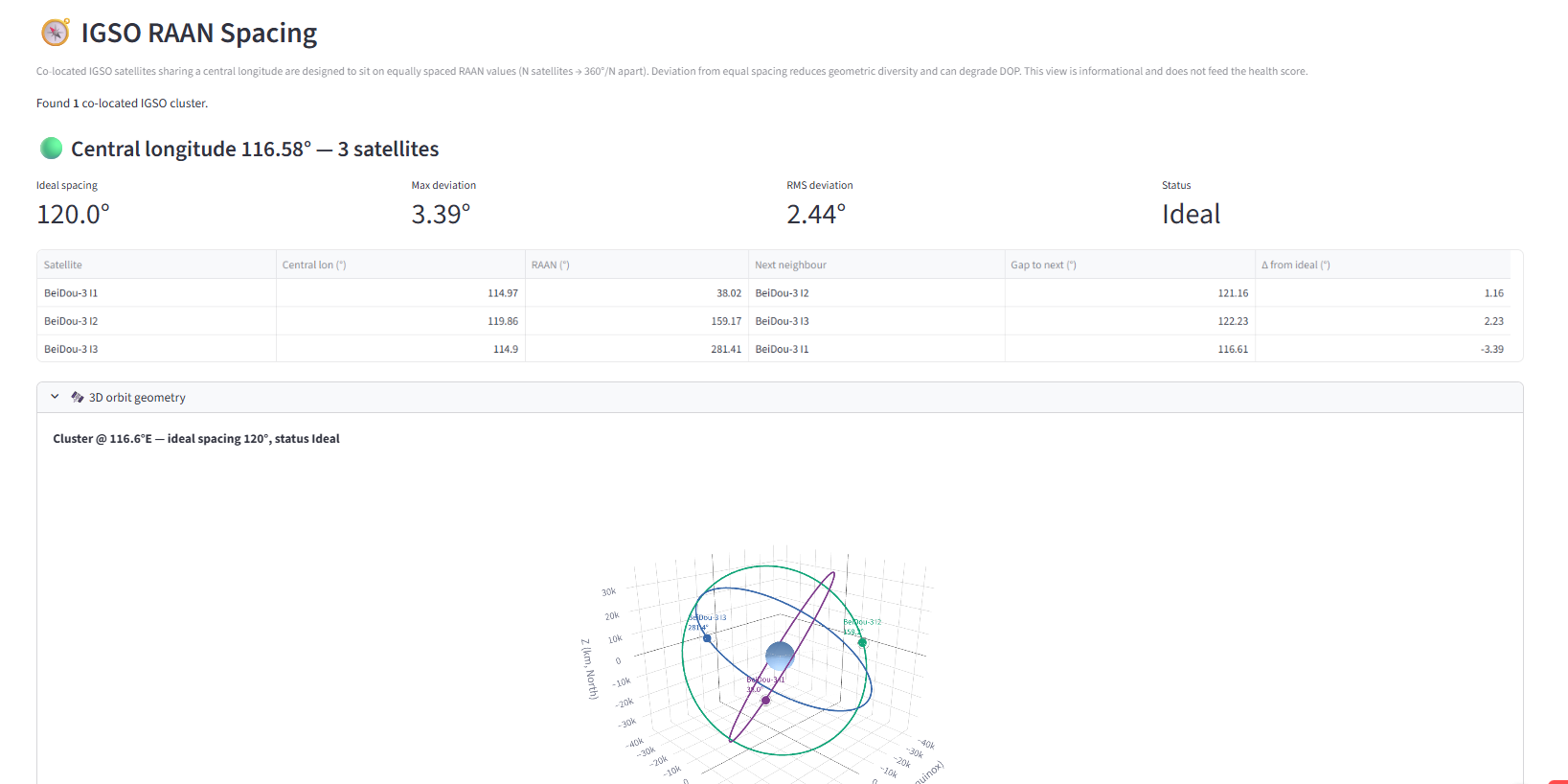Click the compass icon beside IGSO RAAN Spacing
This screenshot has height=784, width=1568.
coord(56,33)
